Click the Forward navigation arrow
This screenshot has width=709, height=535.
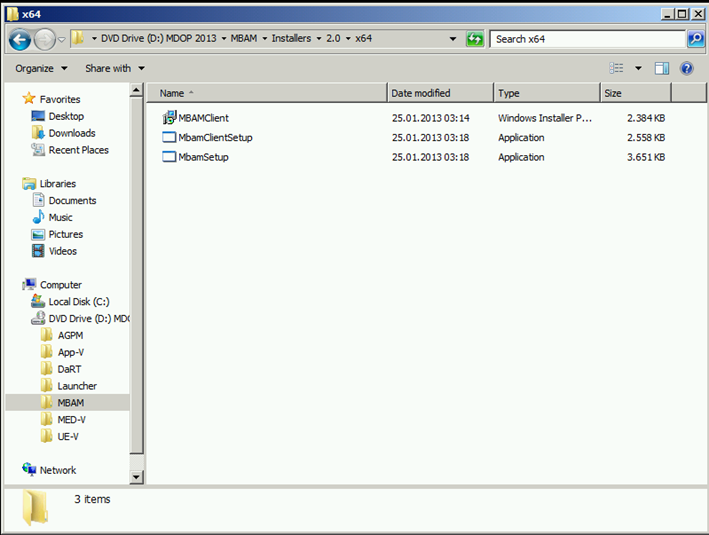click(44, 40)
